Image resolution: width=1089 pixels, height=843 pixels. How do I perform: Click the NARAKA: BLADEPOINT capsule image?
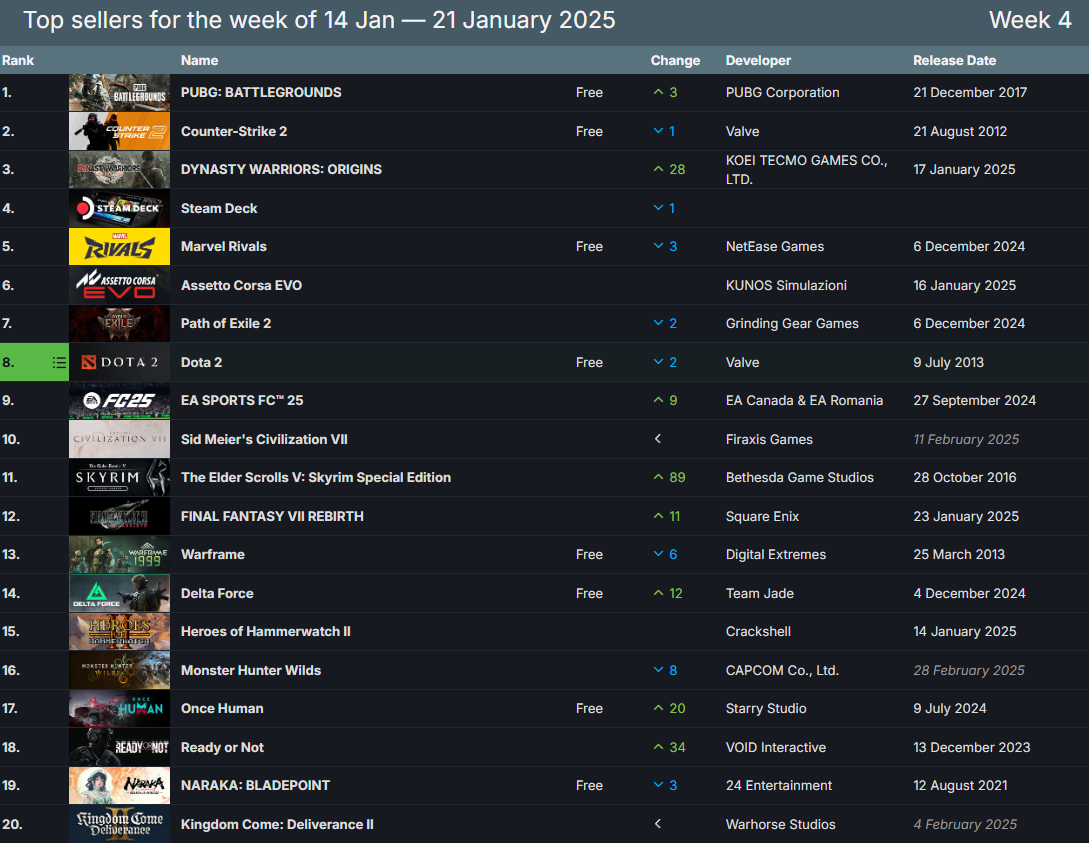coord(119,785)
